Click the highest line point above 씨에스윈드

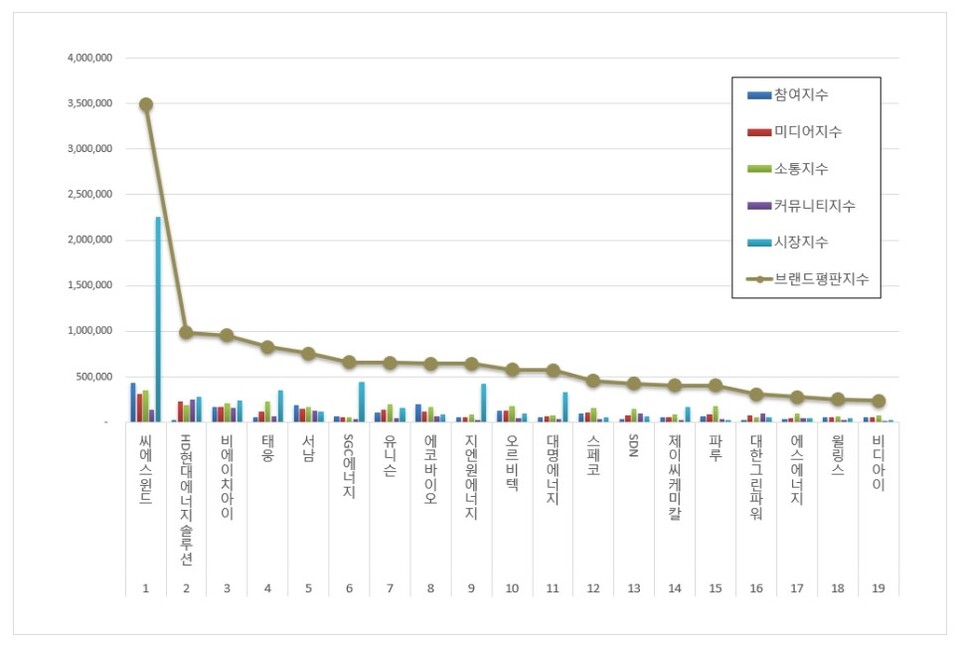[x=146, y=104]
